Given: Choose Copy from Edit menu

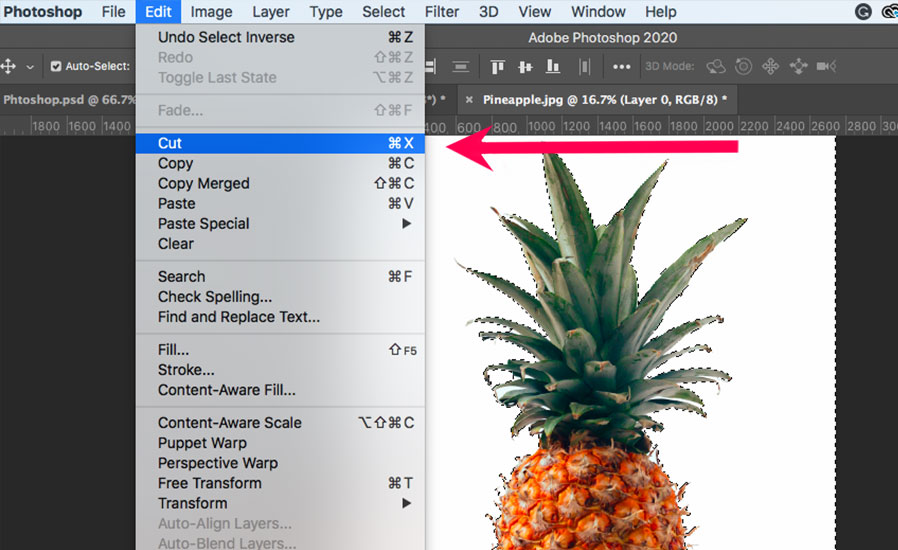Looking at the screenshot, I should (x=281, y=163).
